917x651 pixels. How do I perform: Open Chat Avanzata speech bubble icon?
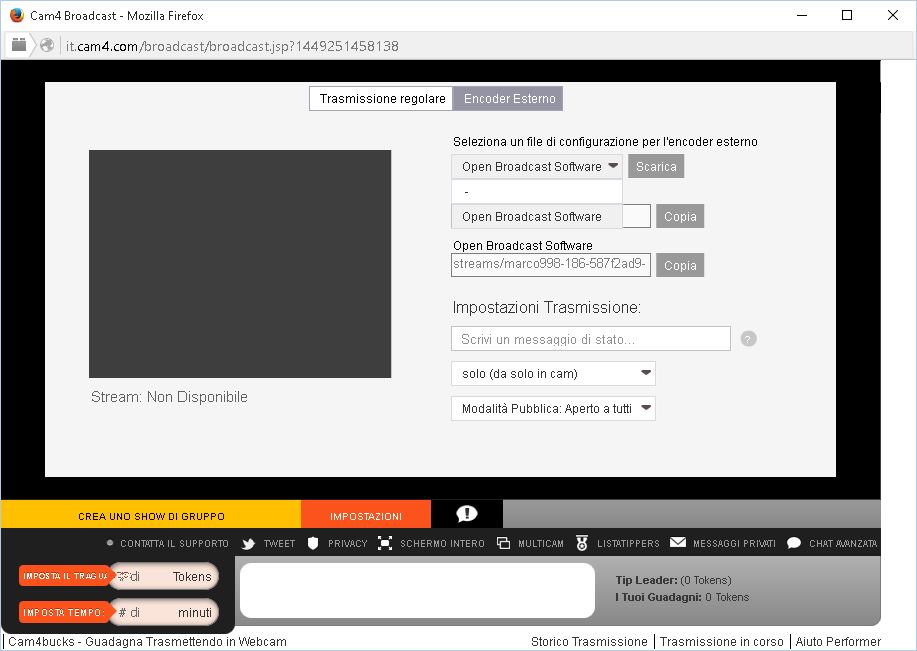coord(794,543)
